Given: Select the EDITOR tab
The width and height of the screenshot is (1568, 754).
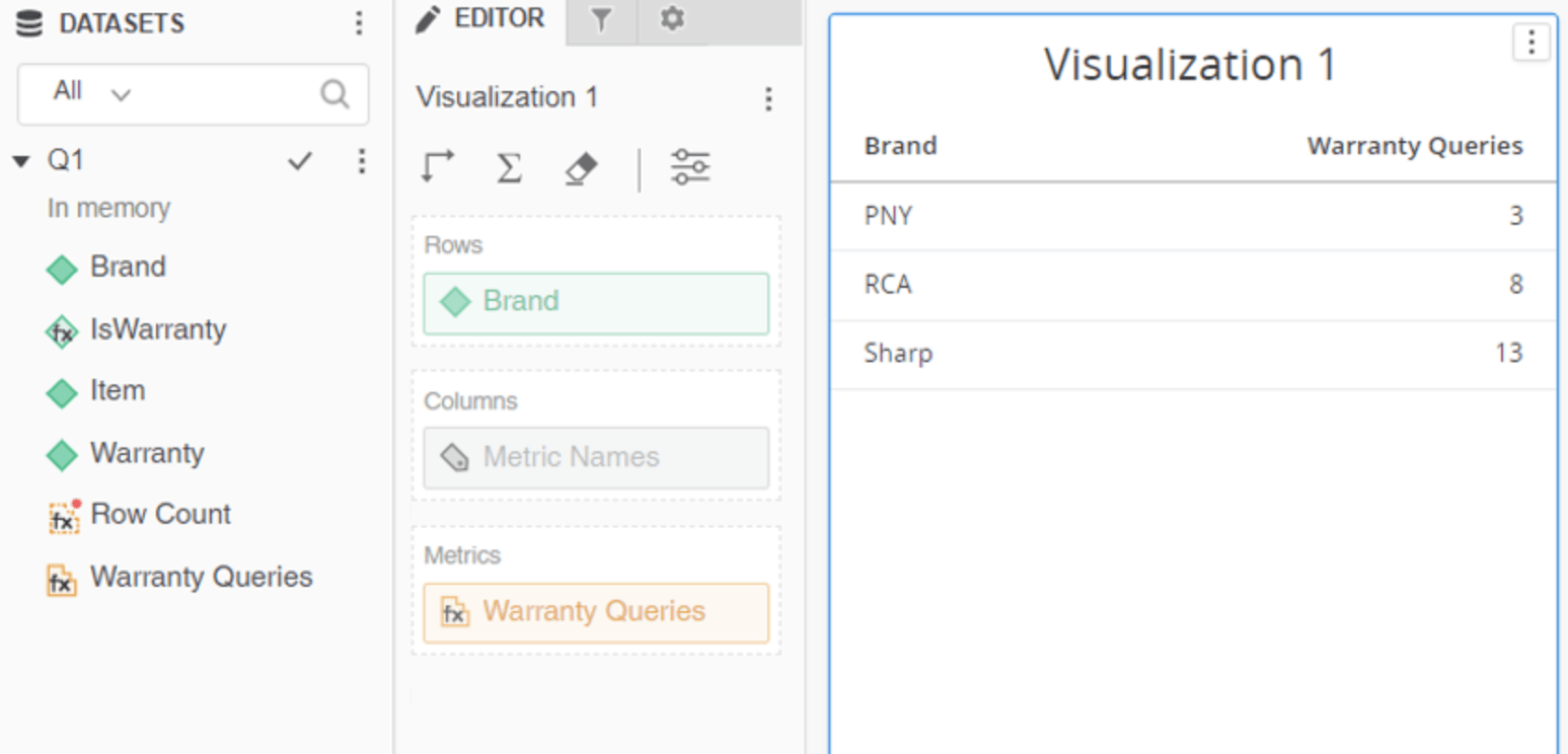Looking at the screenshot, I should (x=481, y=19).
